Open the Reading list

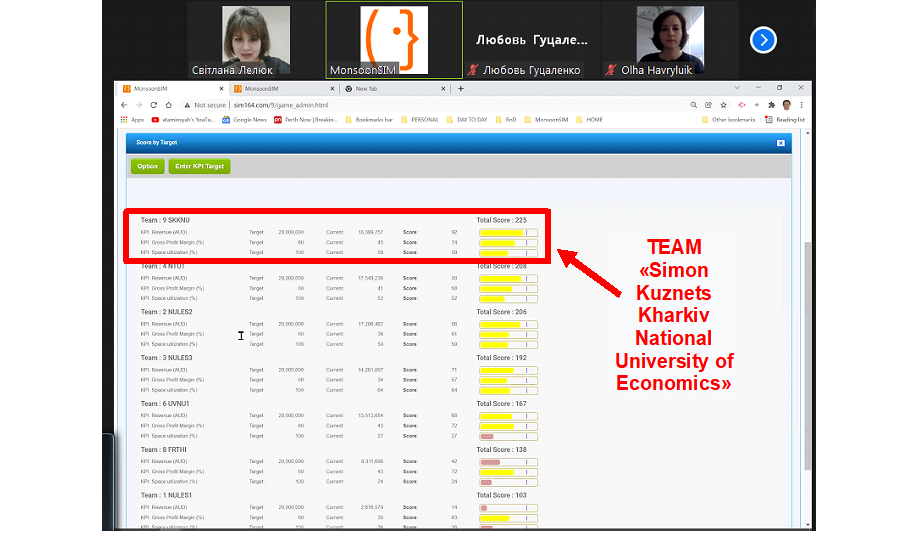click(785, 120)
